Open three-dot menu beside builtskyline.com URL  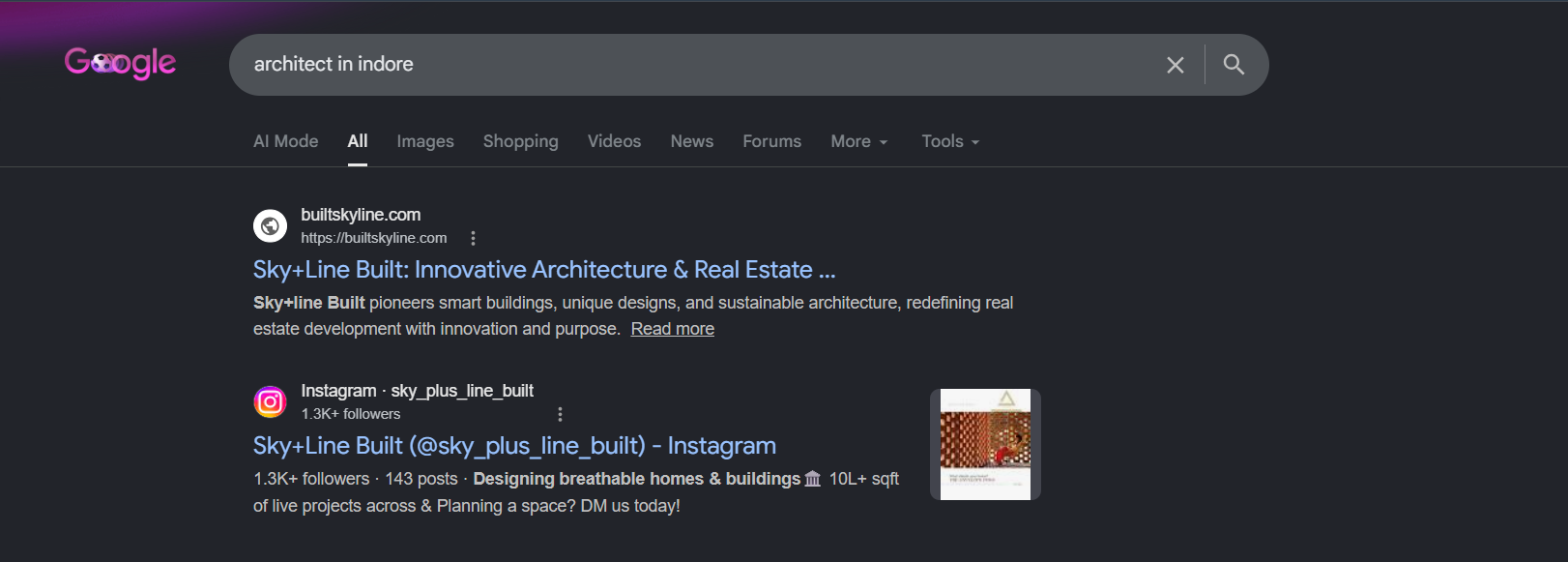coord(473,238)
